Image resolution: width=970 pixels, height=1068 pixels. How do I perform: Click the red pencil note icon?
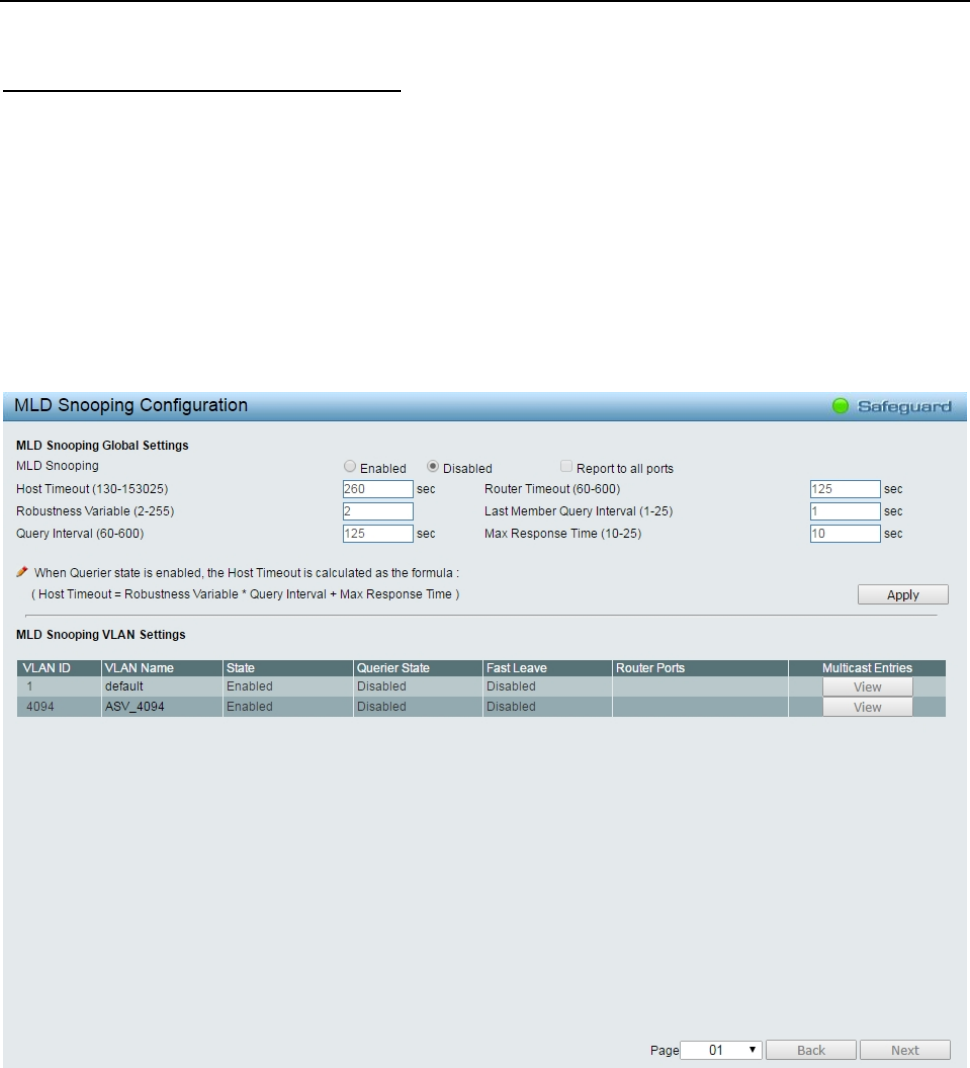coord(22,572)
